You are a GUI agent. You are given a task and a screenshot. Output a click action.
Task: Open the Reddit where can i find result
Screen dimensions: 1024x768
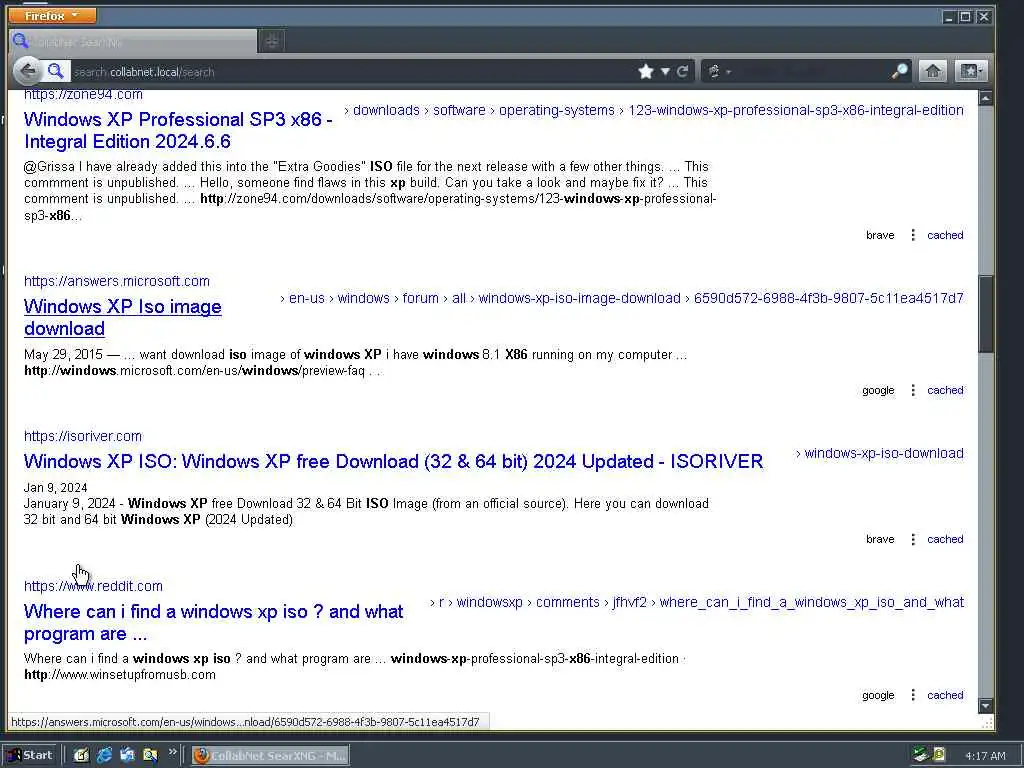[x=214, y=622]
